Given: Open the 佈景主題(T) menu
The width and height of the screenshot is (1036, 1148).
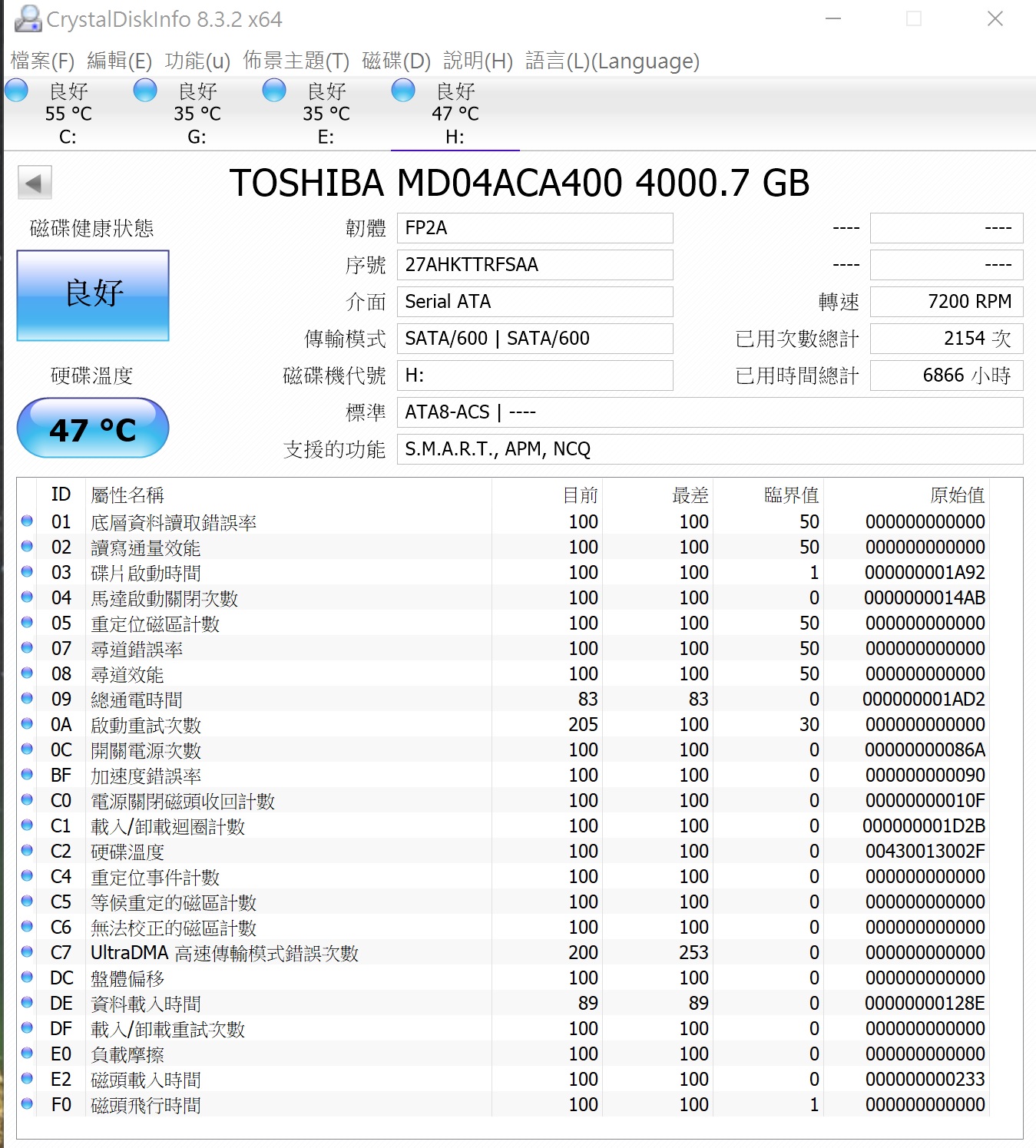Looking at the screenshot, I should [x=296, y=61].
